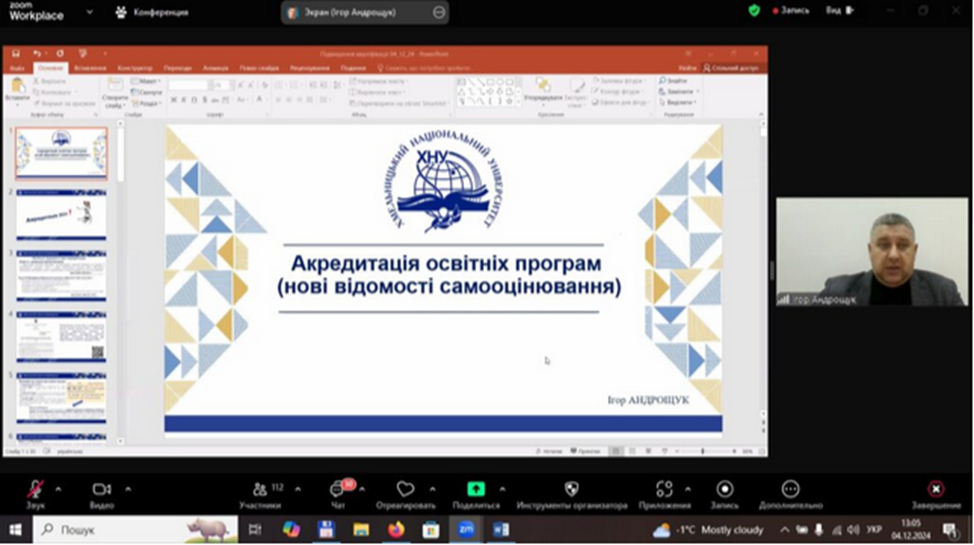This screenshot has height=545, width=974.
Task: Open the Windows Start menu
Action: [x=15, y=530]
